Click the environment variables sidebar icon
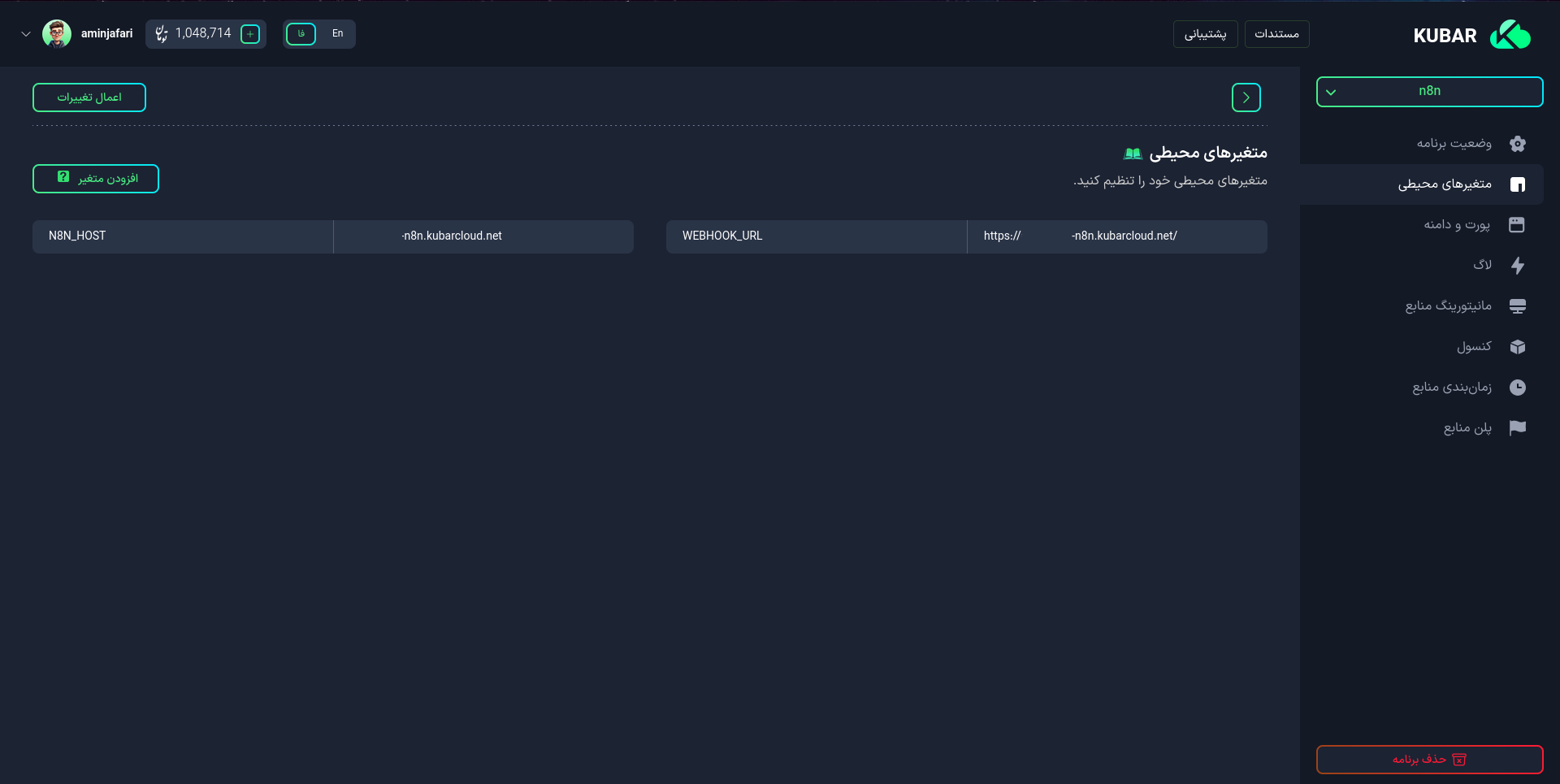1560x784 pixels. coord(1517,184)
